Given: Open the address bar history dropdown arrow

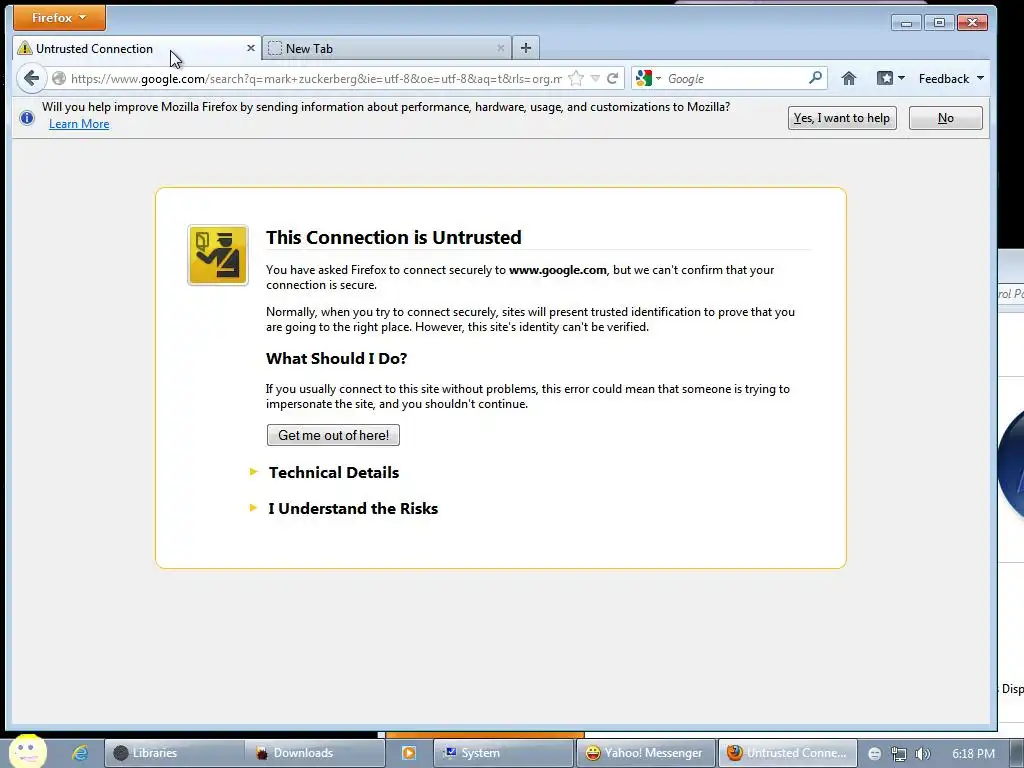Looking at the screenshot, I should [595, 78].
